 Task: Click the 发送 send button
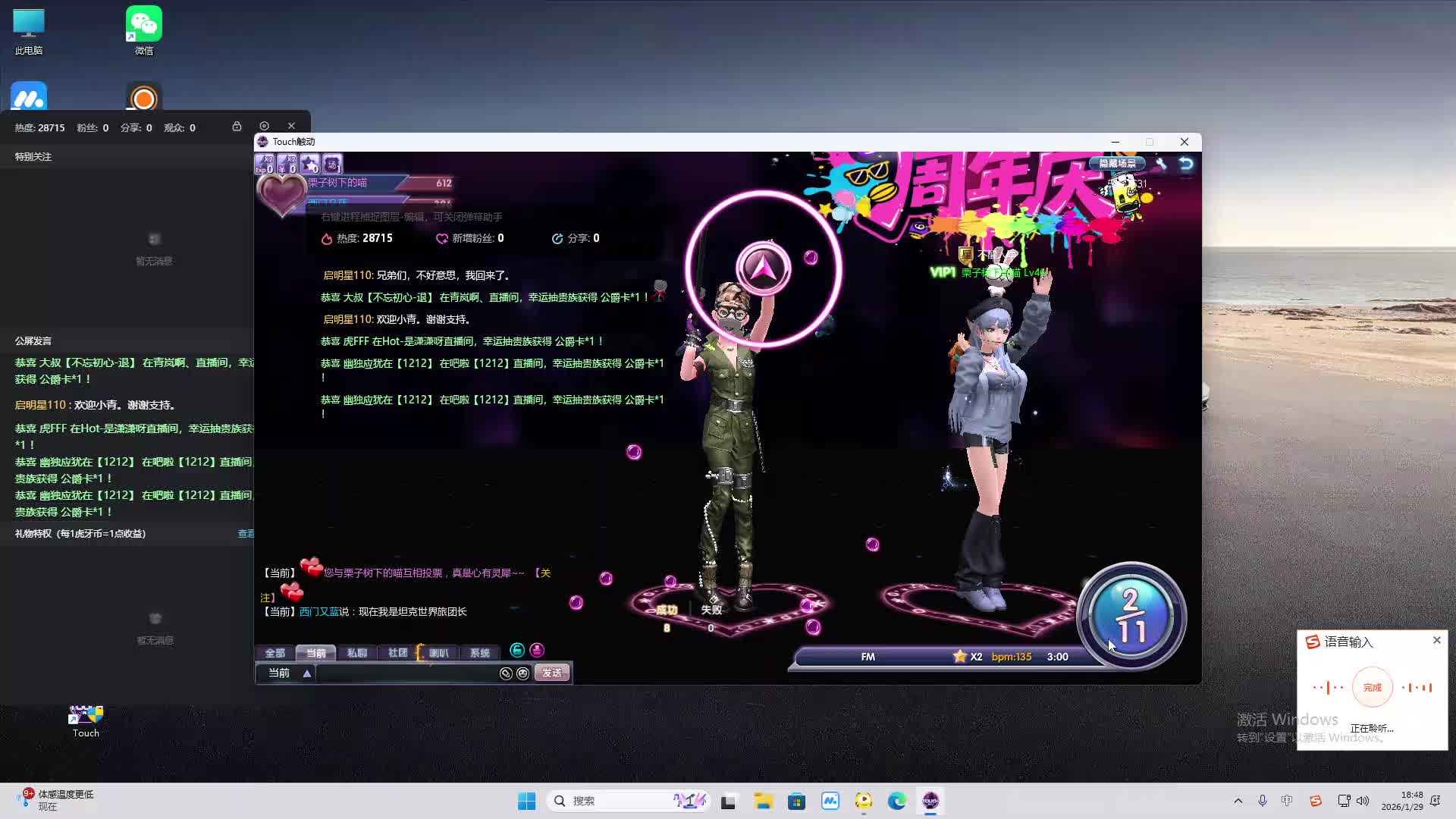point(551,673)
